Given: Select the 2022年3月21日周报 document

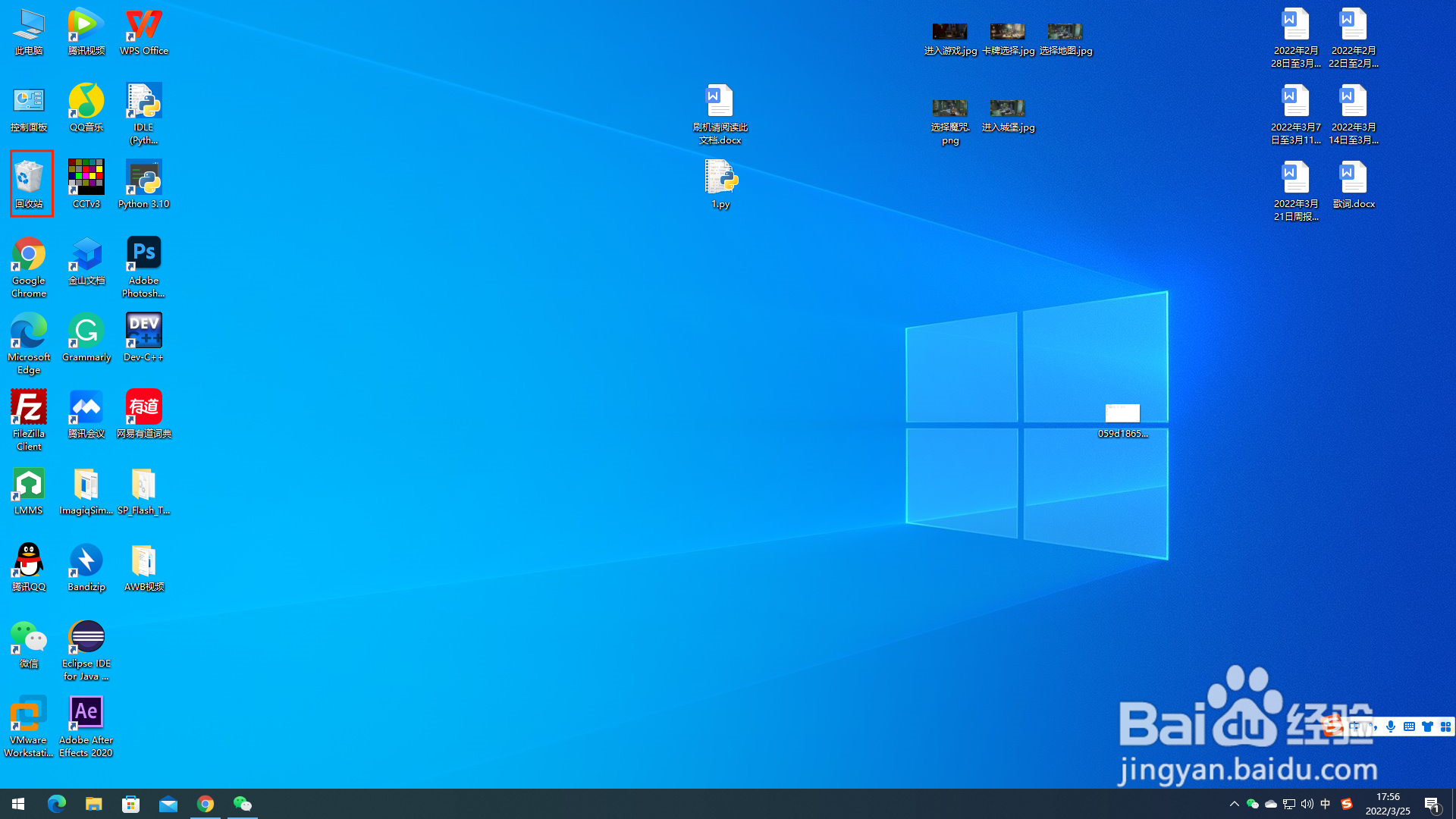Looking at the screenshot, I should pyautogui.click(x=1296, y=191).
